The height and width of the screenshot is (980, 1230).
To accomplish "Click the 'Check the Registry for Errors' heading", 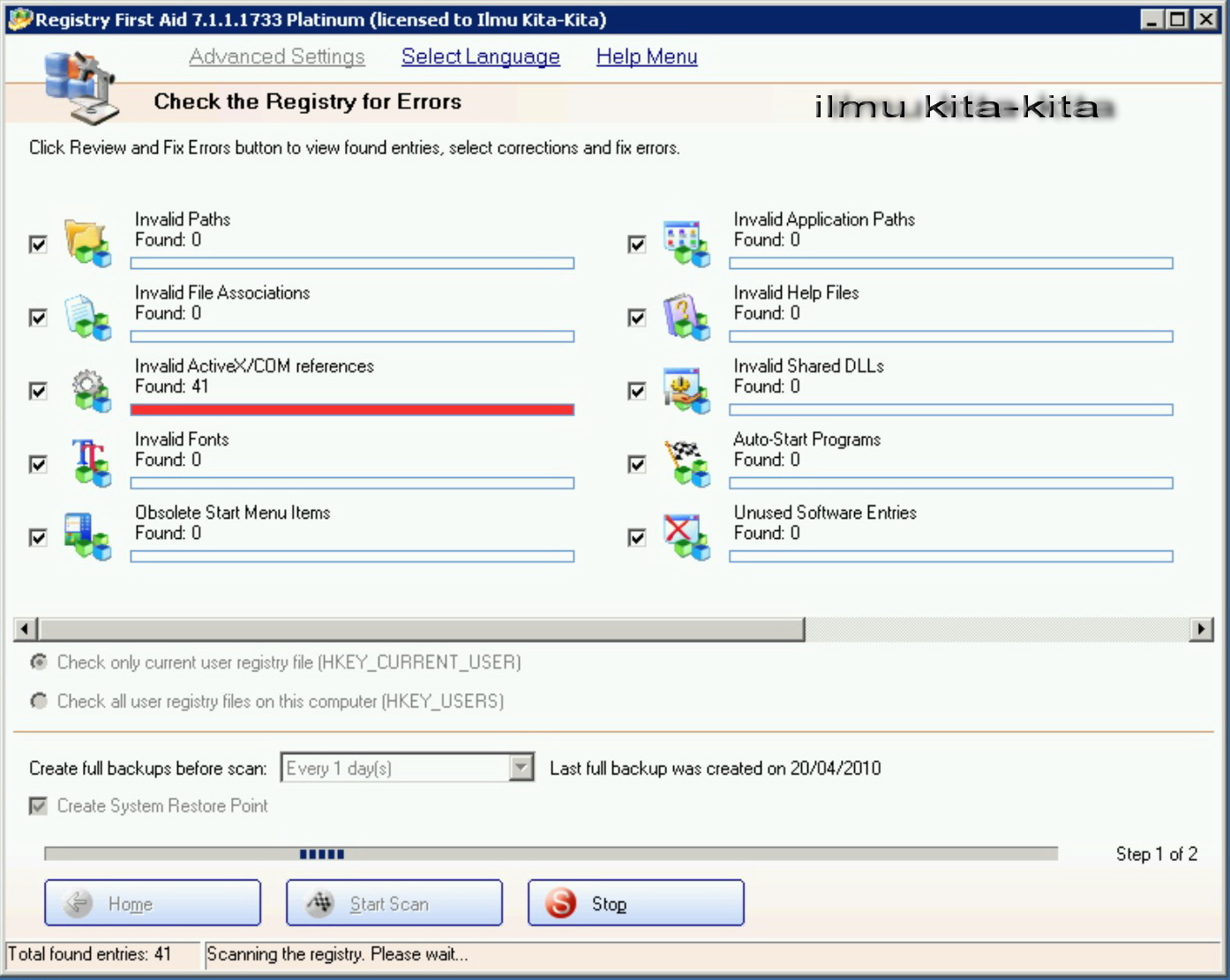I will coord(308,101).
